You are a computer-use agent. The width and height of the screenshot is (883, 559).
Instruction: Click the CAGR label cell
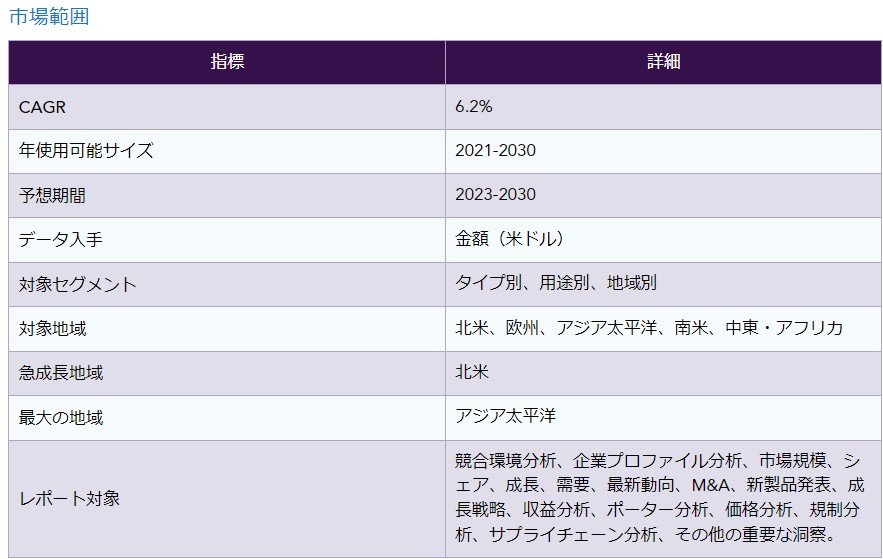[227, 107]
